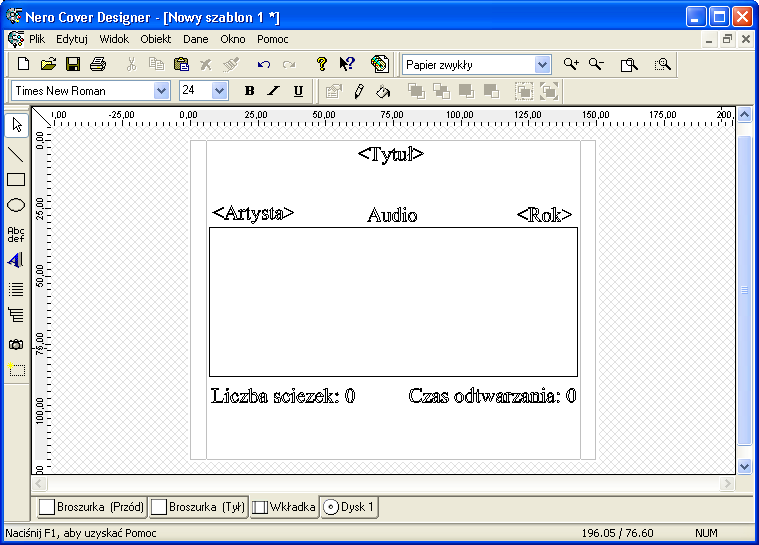Switch to Dysk 1 tab
Viewport: 759px width, 545px height.
[349, 507]
